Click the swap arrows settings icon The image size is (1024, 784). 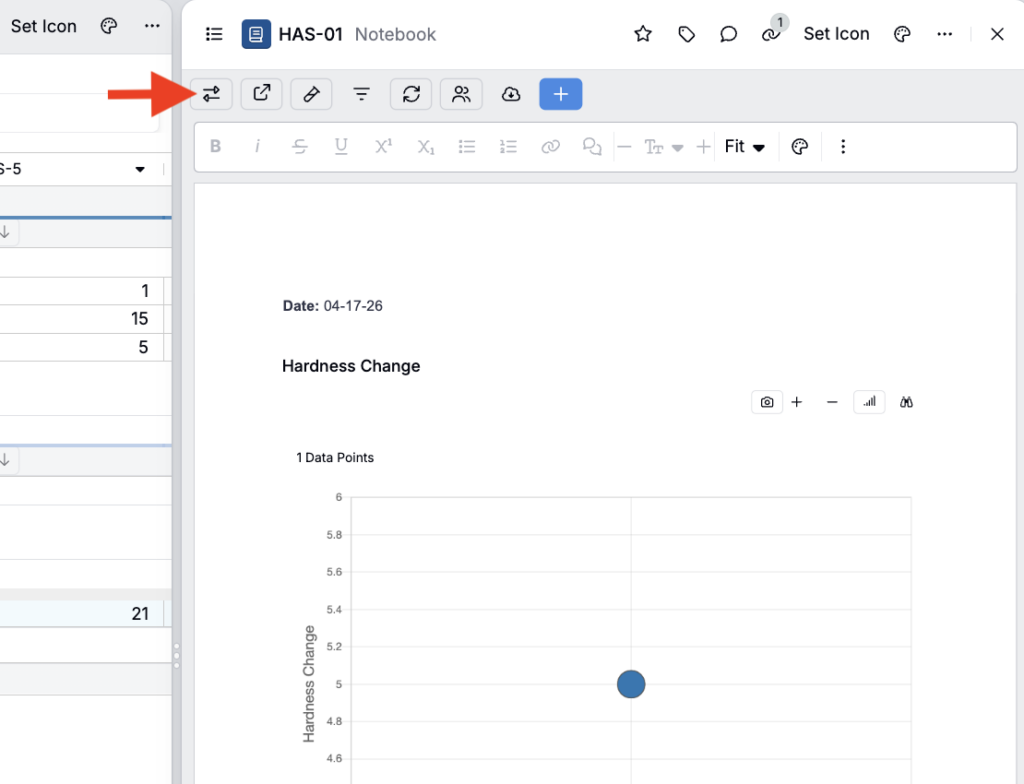(211, 94)
